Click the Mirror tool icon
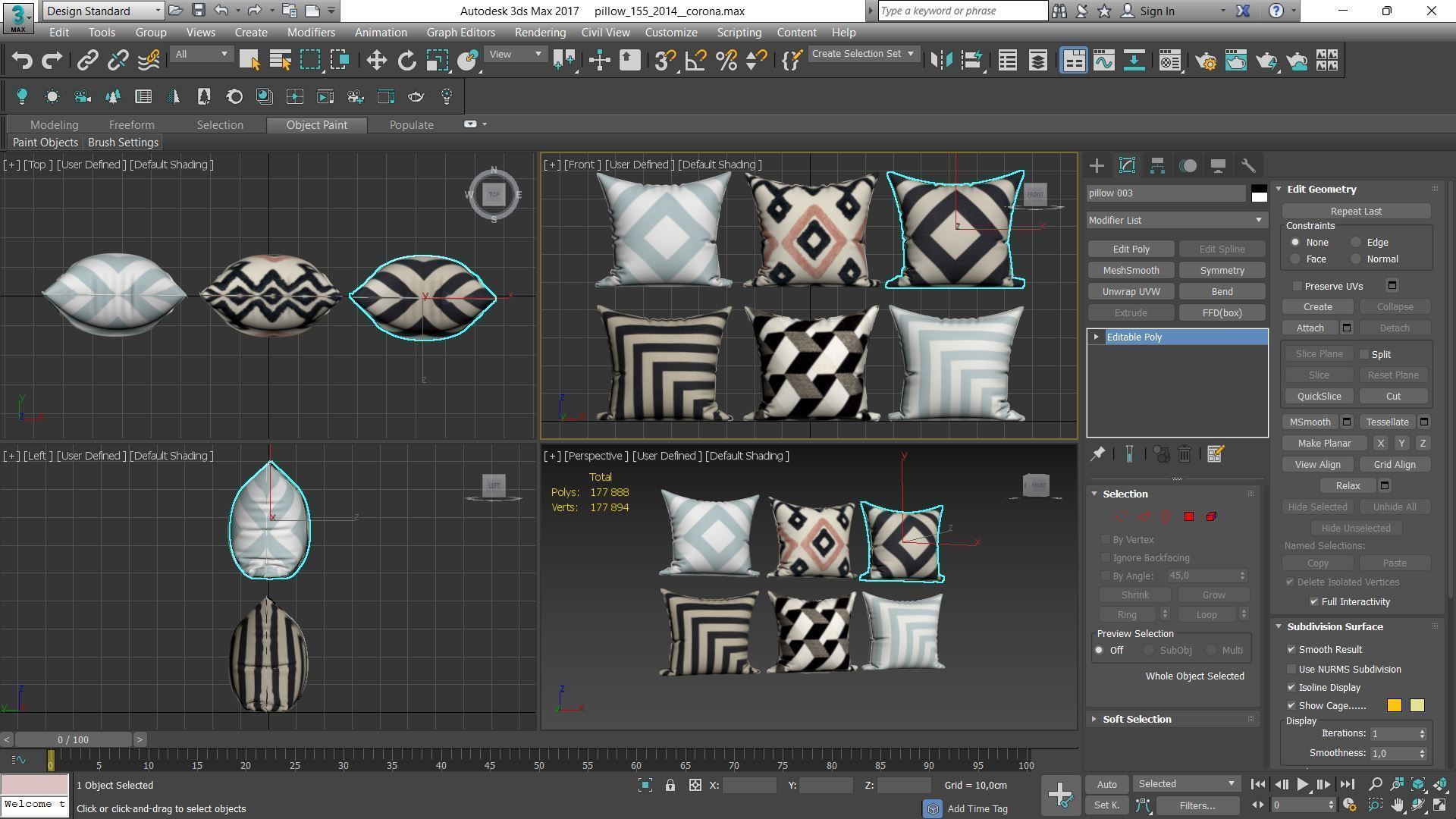The image size is (1456, 819). pos(941,61)
